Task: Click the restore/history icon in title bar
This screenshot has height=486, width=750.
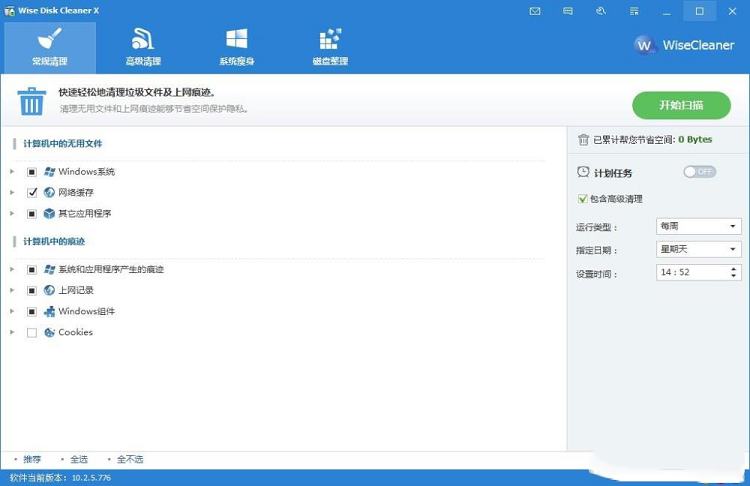Action: coord(601,11)
